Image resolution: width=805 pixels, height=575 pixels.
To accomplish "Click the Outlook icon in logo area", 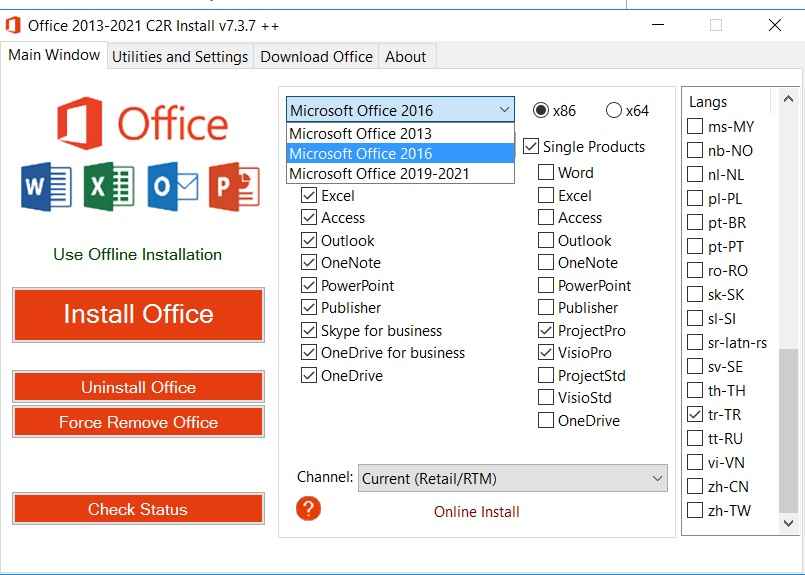I will coord(172,187).
